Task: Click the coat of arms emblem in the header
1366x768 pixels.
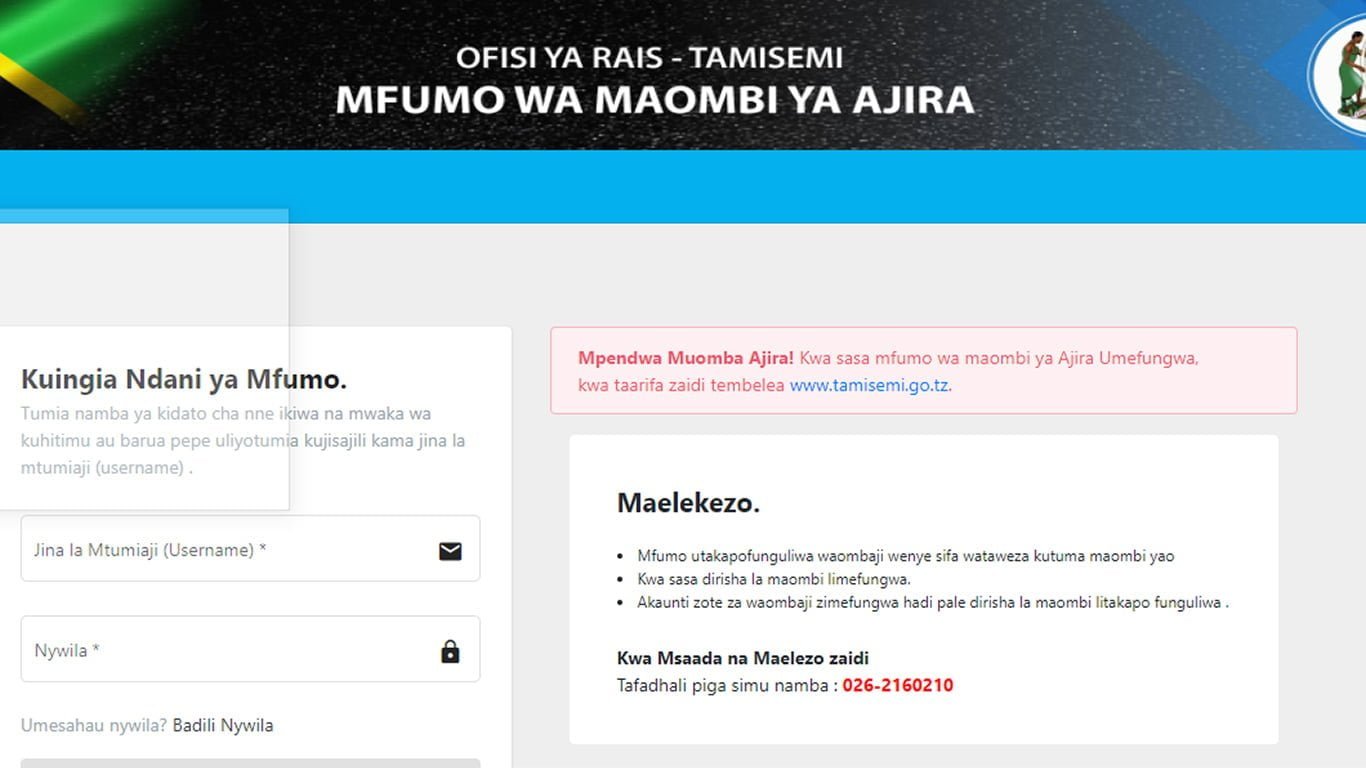Action: point(1338,75)
